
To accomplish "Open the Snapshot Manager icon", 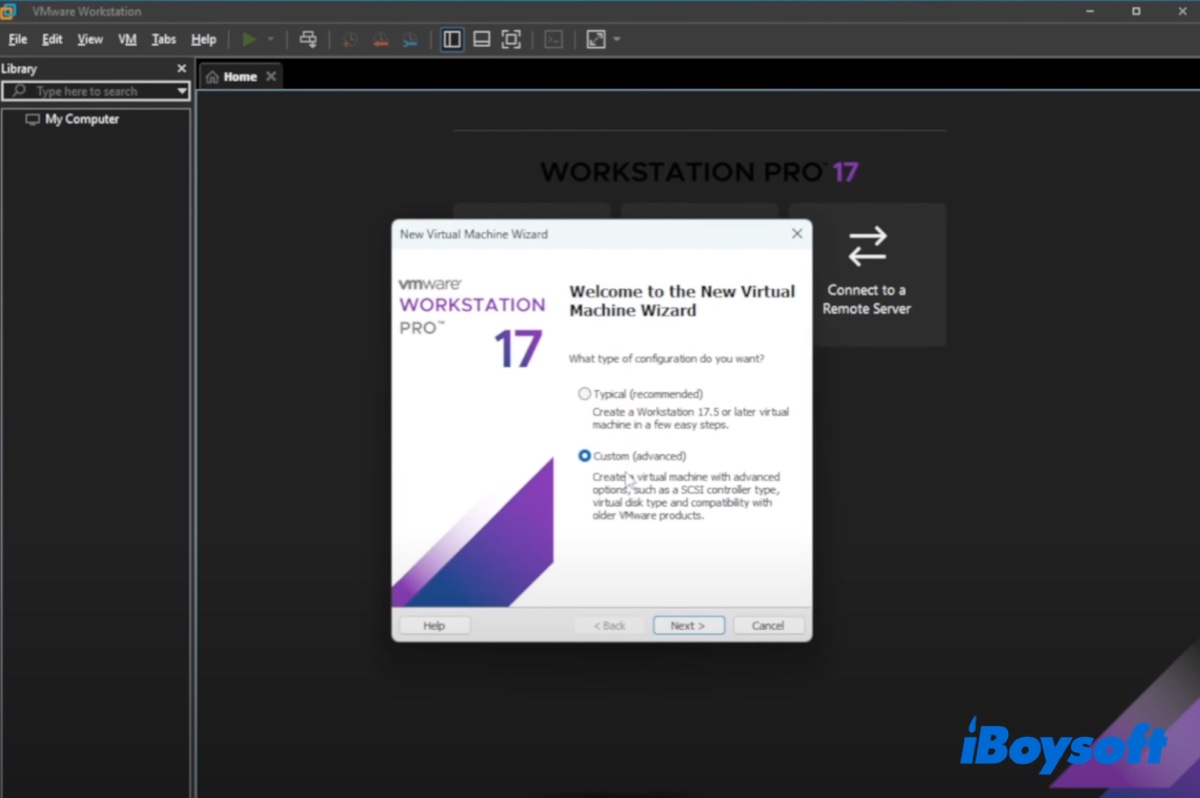I will click(x=410, y=39).
